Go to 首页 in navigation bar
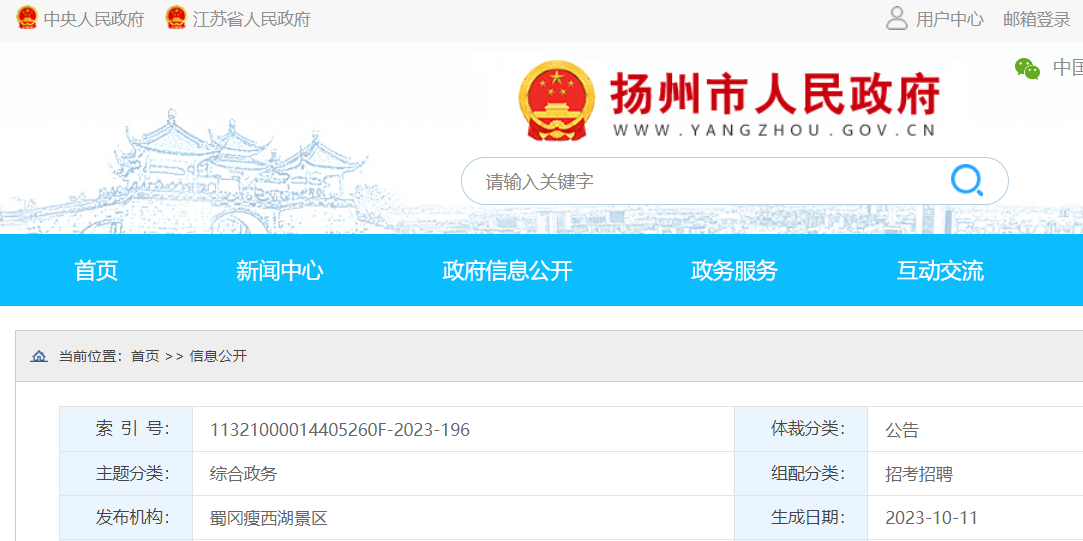 click(x=96, y=270)
